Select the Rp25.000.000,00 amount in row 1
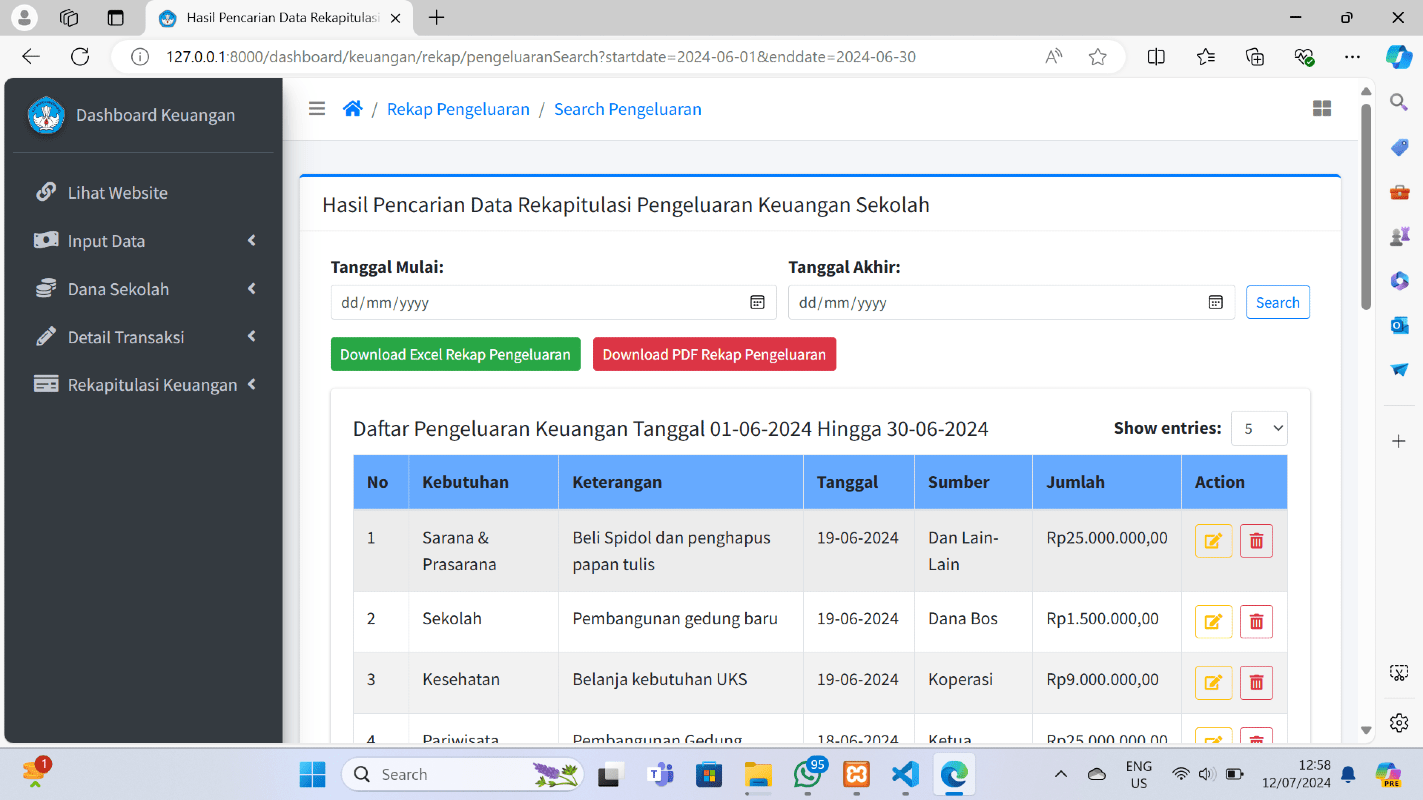 [x=1107, y=537]
